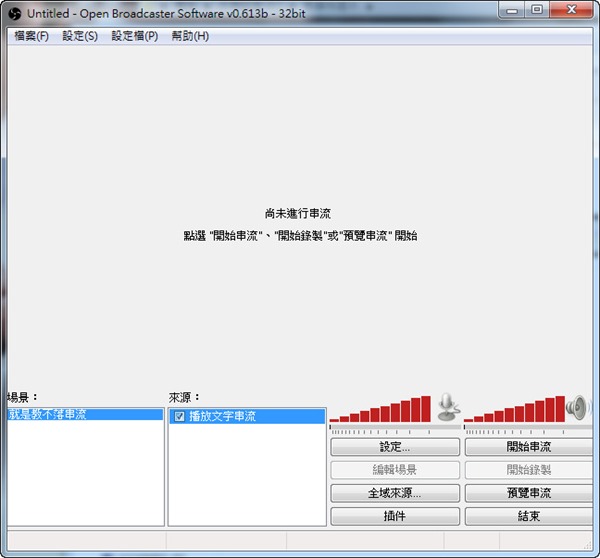The height and width of the screenshot is (558, 600).
Task: Click the 結束 exit button
Action: (529, 516)
